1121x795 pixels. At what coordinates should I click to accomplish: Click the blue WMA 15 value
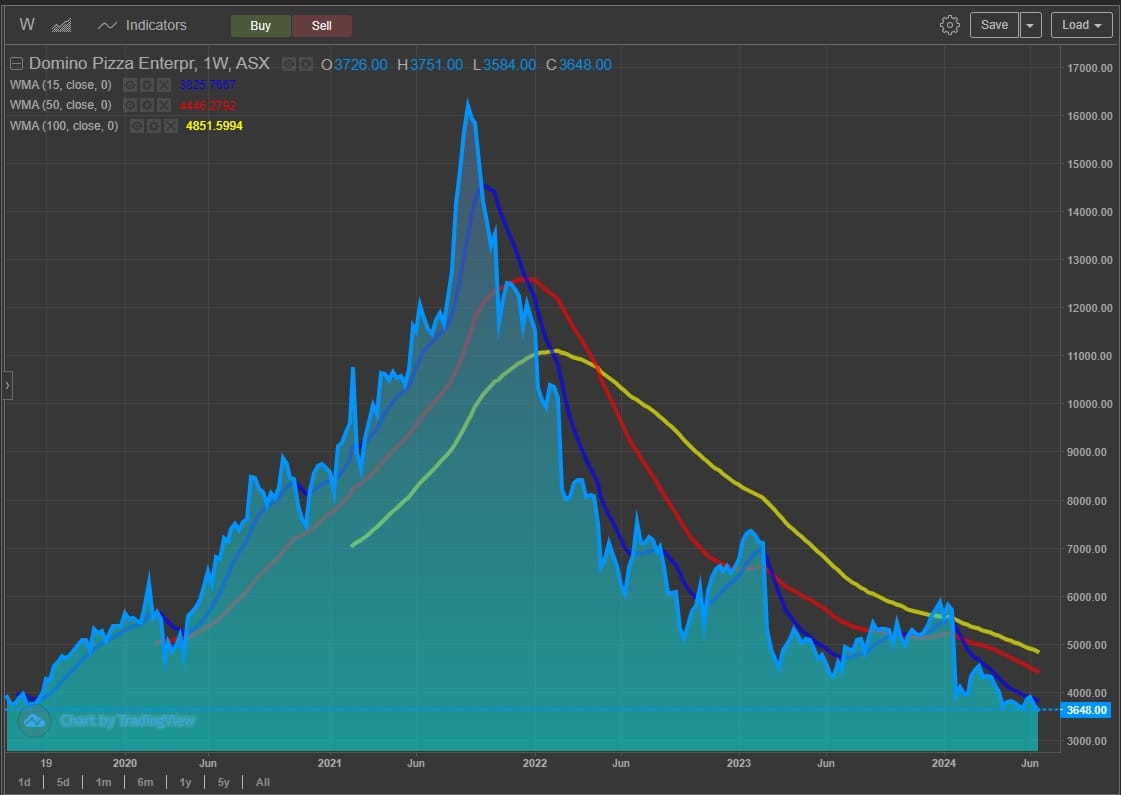208,85
